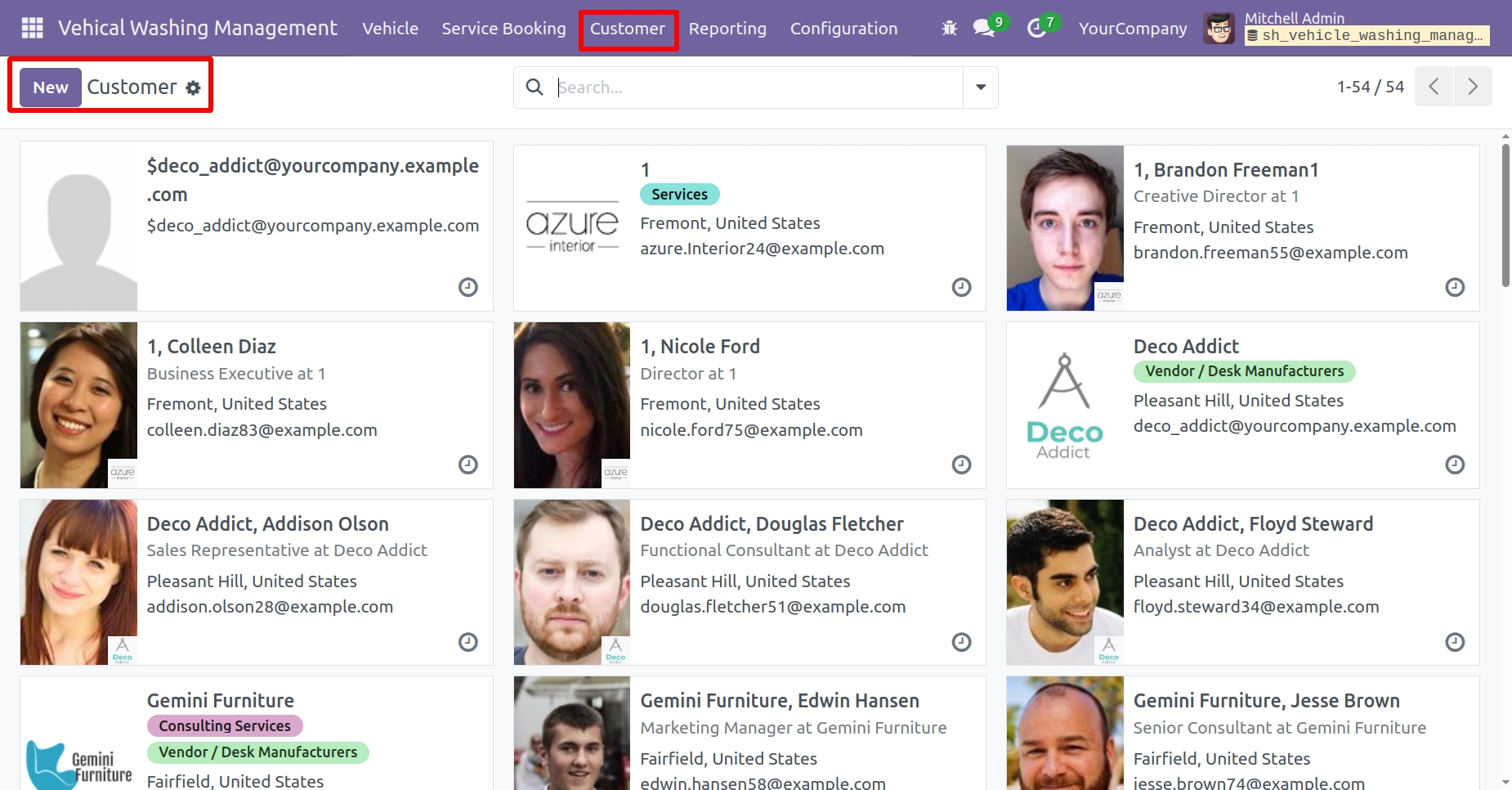The width and height of the screenshot is (1512, 790).
Task: Open activity clock on azure Interior card
Action: (x=961, y=287)
